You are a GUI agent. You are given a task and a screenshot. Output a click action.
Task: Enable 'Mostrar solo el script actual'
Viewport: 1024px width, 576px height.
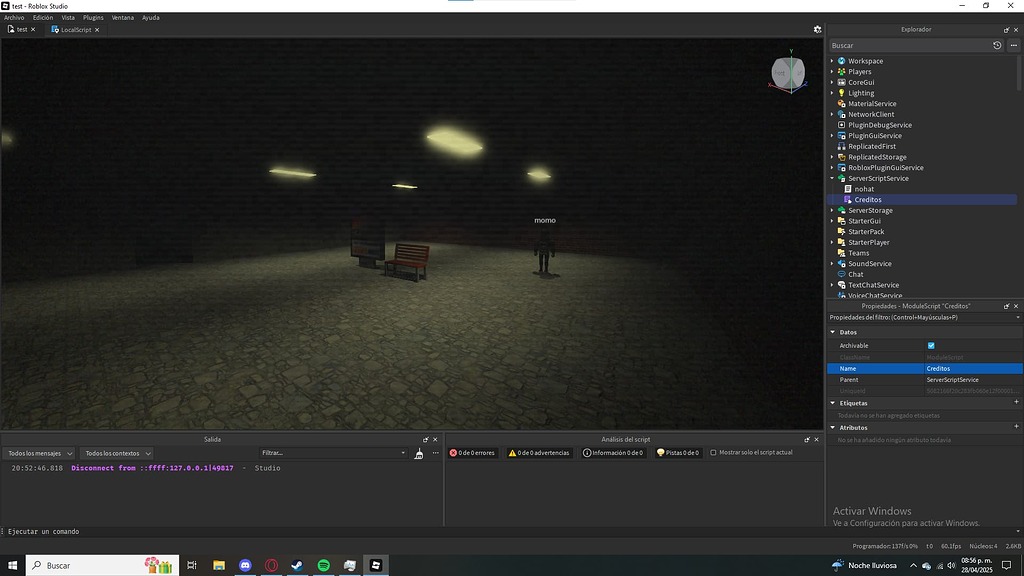[715, 452]
